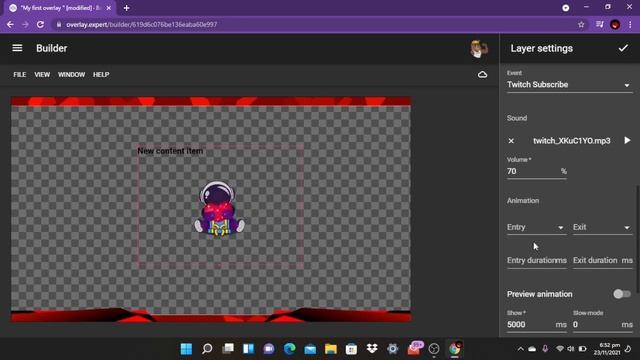
Task: Select the 'My first overlay' browser tab
Action: [60, 8]
